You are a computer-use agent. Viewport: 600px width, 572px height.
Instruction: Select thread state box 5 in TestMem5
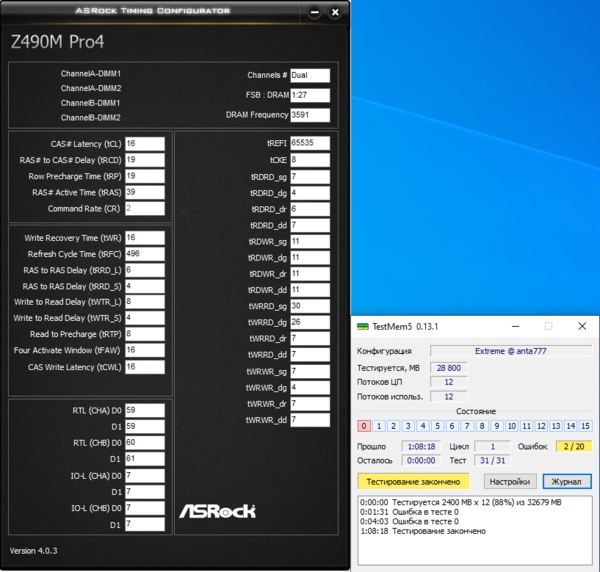coord(437,426)
